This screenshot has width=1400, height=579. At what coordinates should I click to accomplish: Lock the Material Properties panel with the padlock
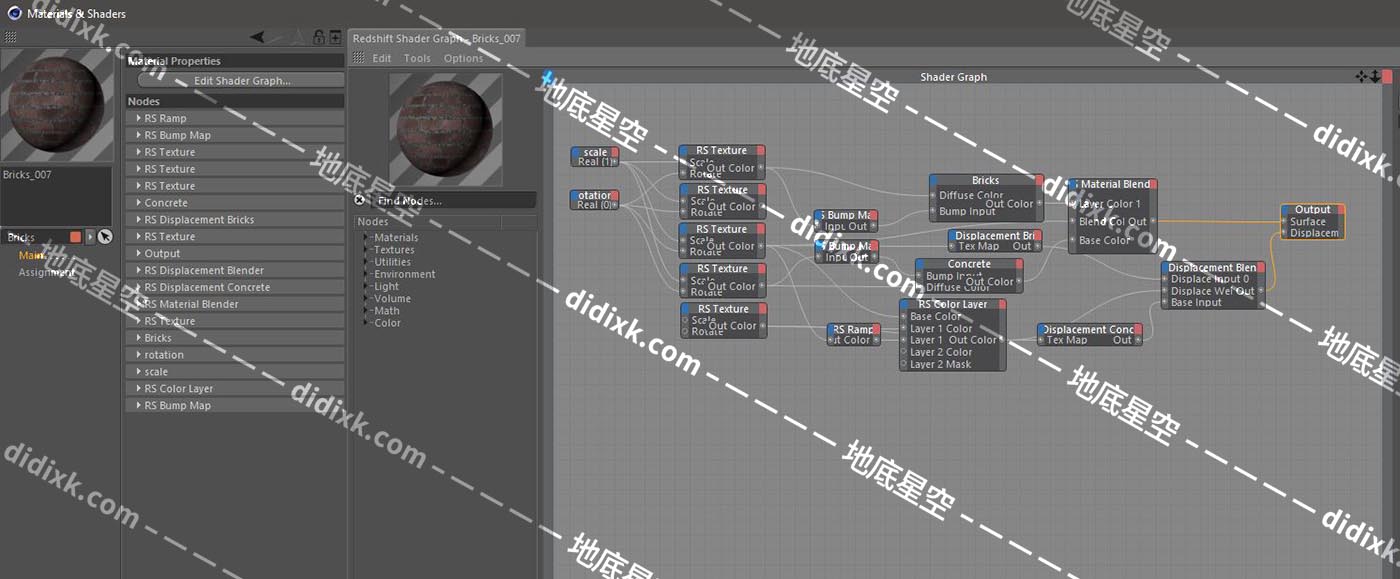[319, 37]
